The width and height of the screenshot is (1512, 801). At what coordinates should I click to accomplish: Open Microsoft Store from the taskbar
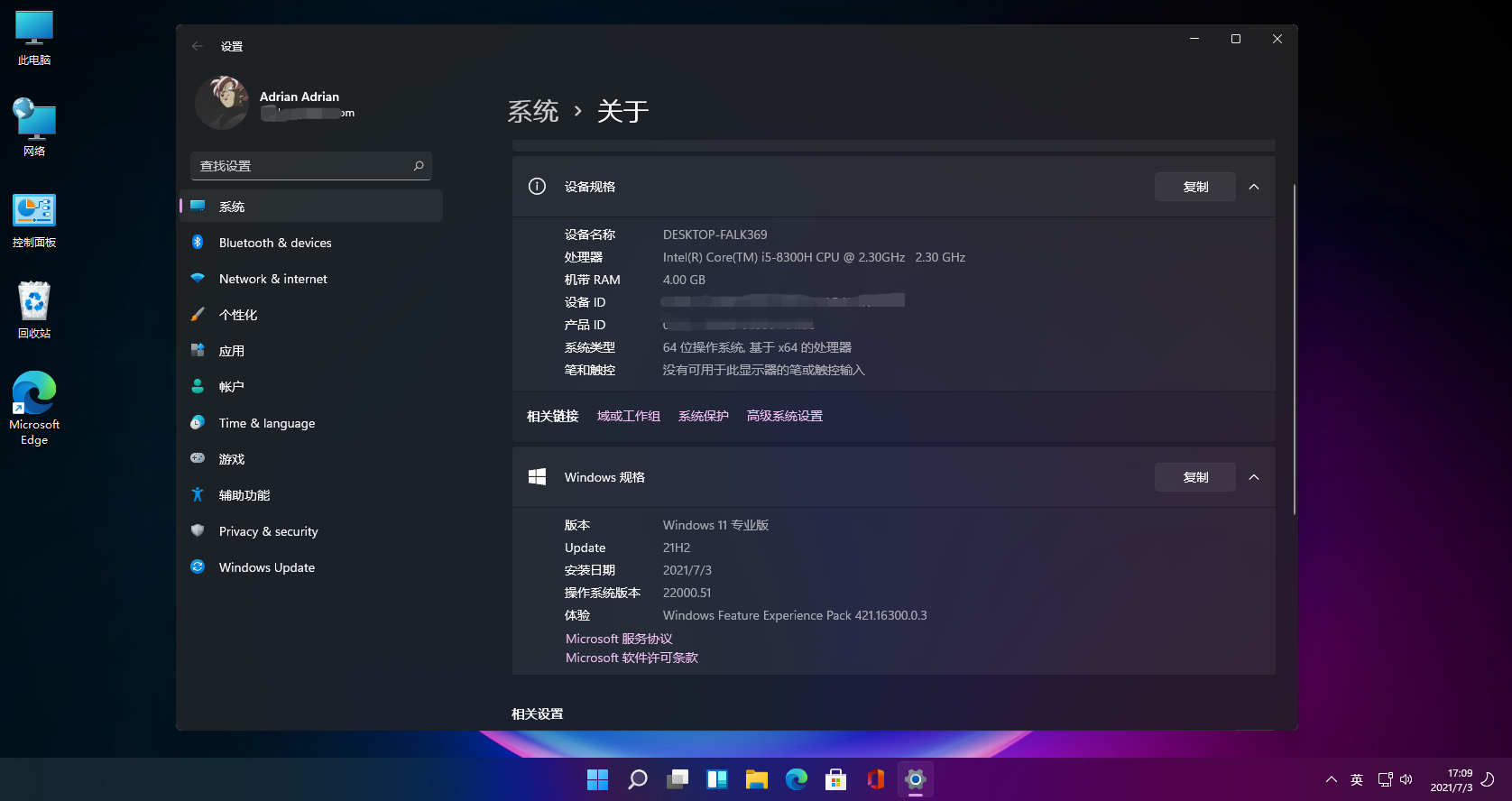[x=835, y=779]
